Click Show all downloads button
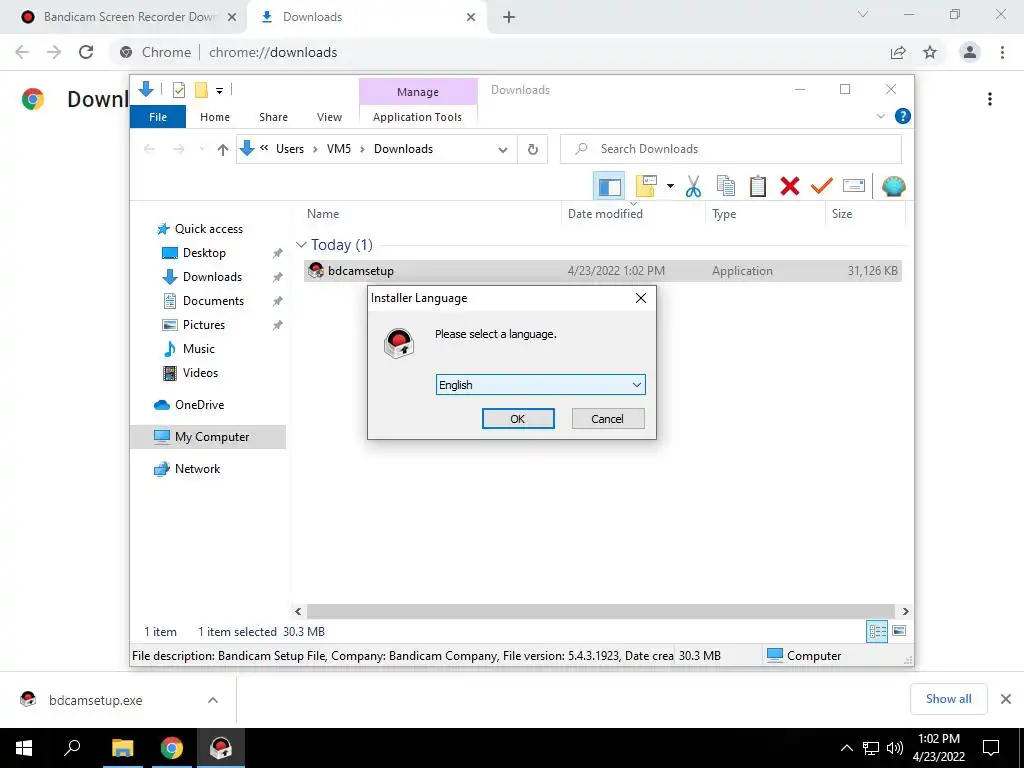1024x768 pixels. 948,699
